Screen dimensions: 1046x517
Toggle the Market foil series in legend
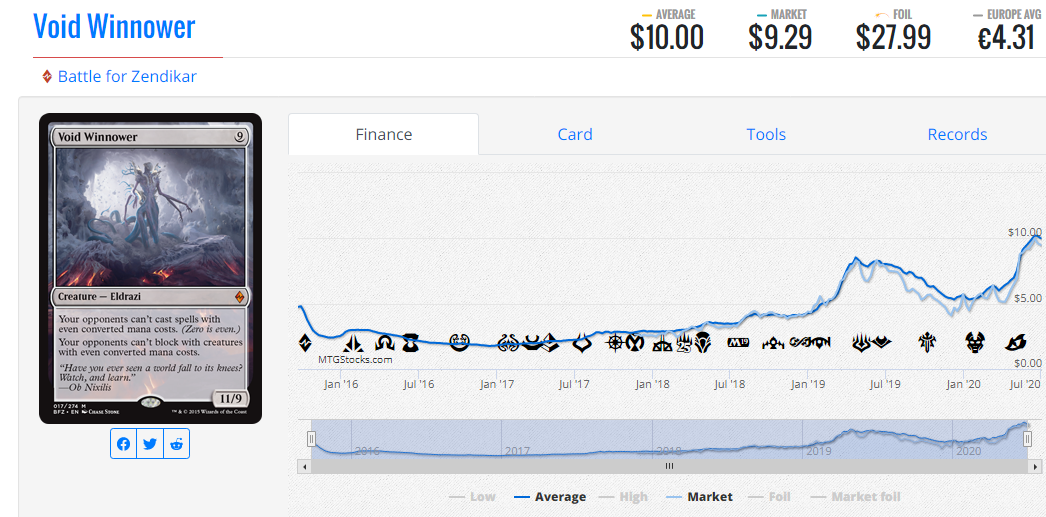pos(856,496)
